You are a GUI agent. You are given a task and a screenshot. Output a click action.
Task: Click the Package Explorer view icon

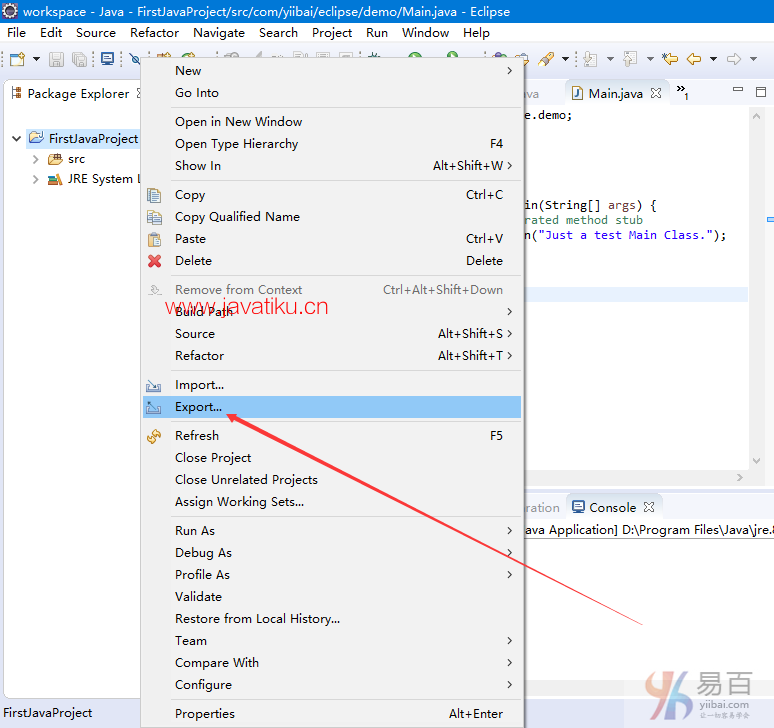(x=17, y=93)
